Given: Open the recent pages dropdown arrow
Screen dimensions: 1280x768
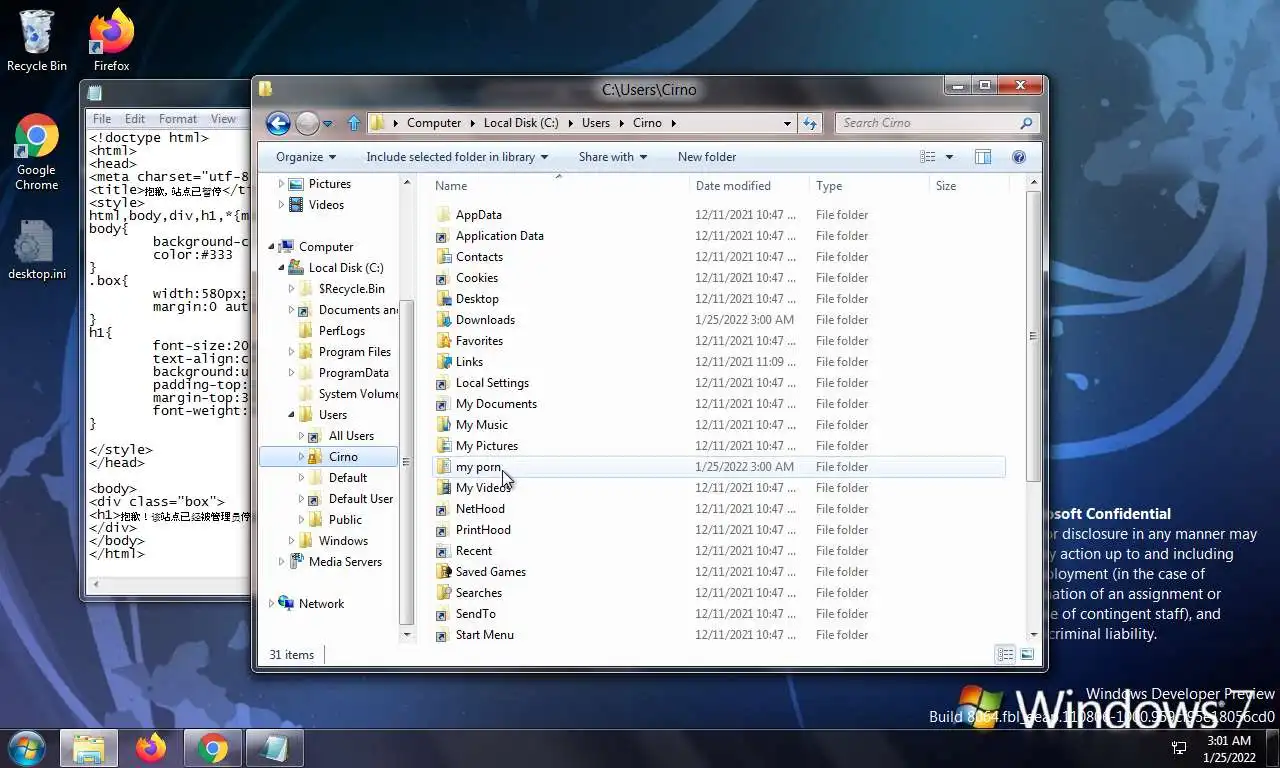Looking at the screenshot, I should [x=328, y=124].
